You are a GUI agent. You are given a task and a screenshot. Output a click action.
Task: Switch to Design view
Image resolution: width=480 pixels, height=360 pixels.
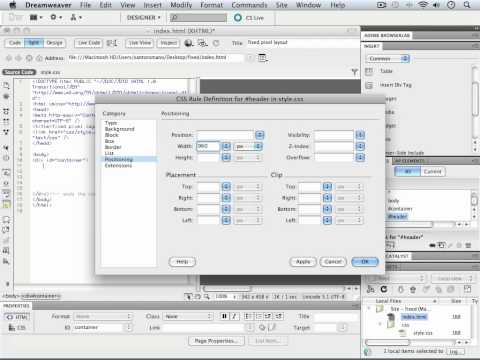click(54, 43)
